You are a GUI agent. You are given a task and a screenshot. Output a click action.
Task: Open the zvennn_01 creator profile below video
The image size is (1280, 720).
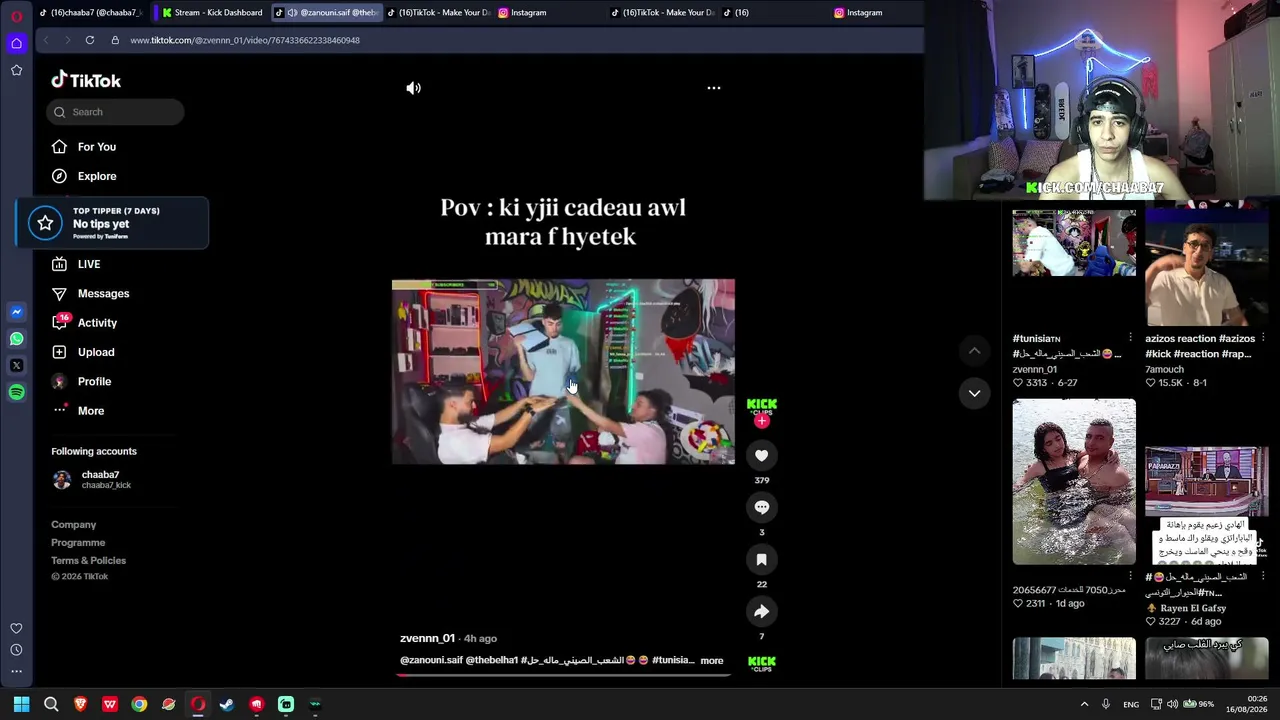pos(427,639)
